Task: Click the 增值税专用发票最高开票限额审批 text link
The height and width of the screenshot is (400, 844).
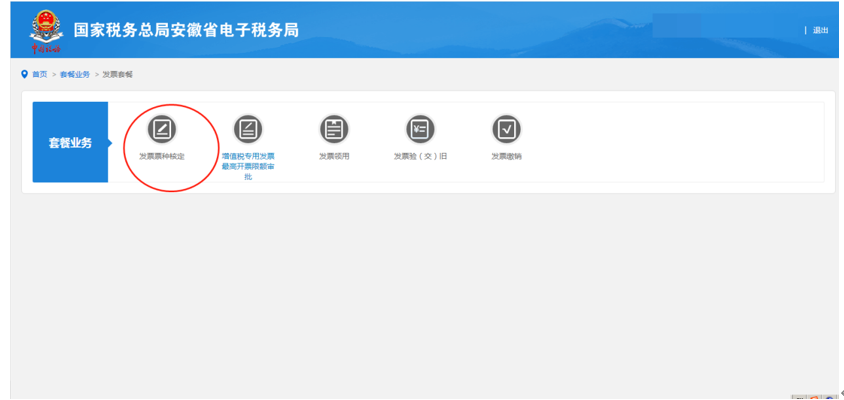Action: 248,166
